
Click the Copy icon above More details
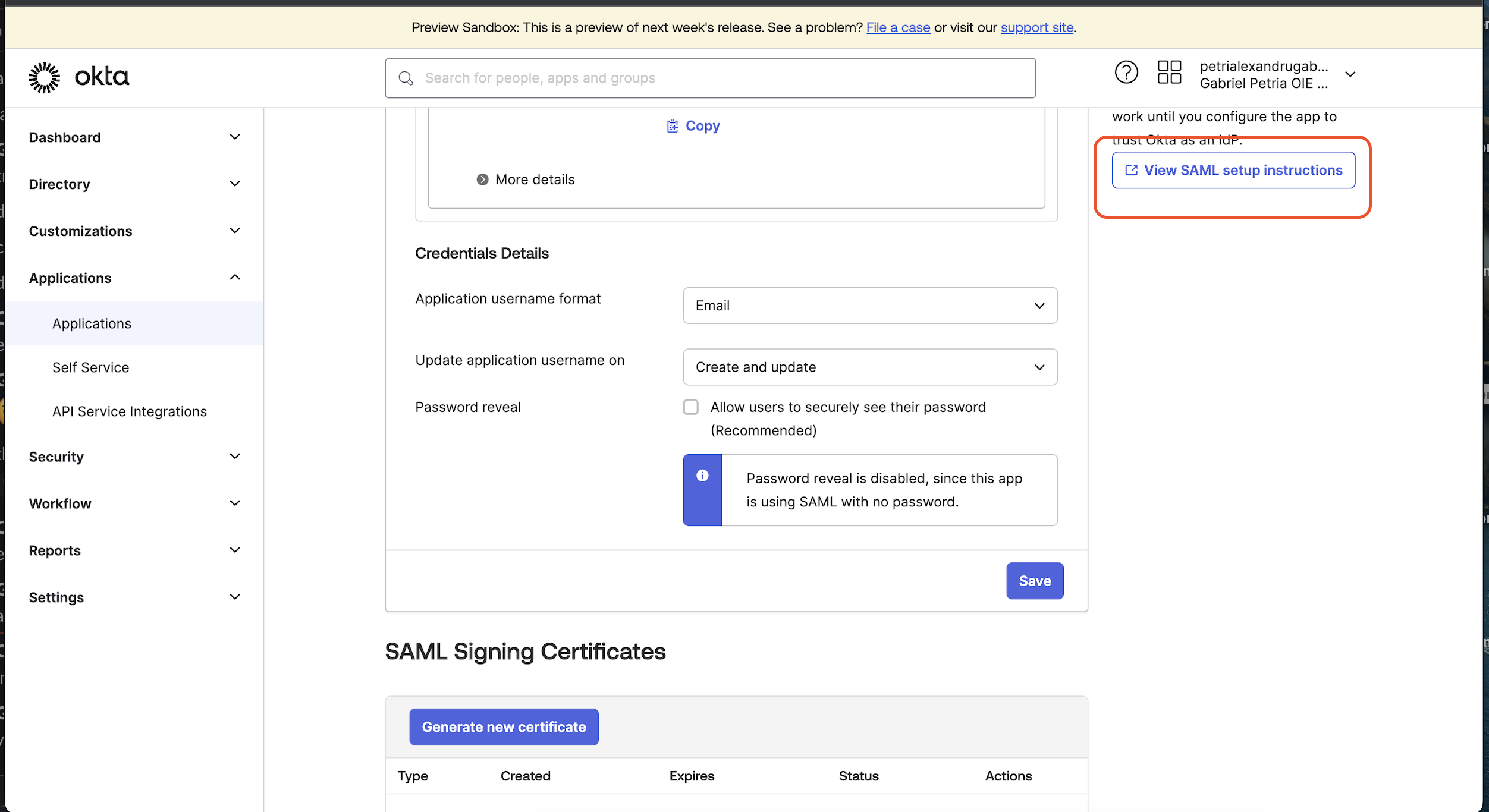click(x=672, y=125)
